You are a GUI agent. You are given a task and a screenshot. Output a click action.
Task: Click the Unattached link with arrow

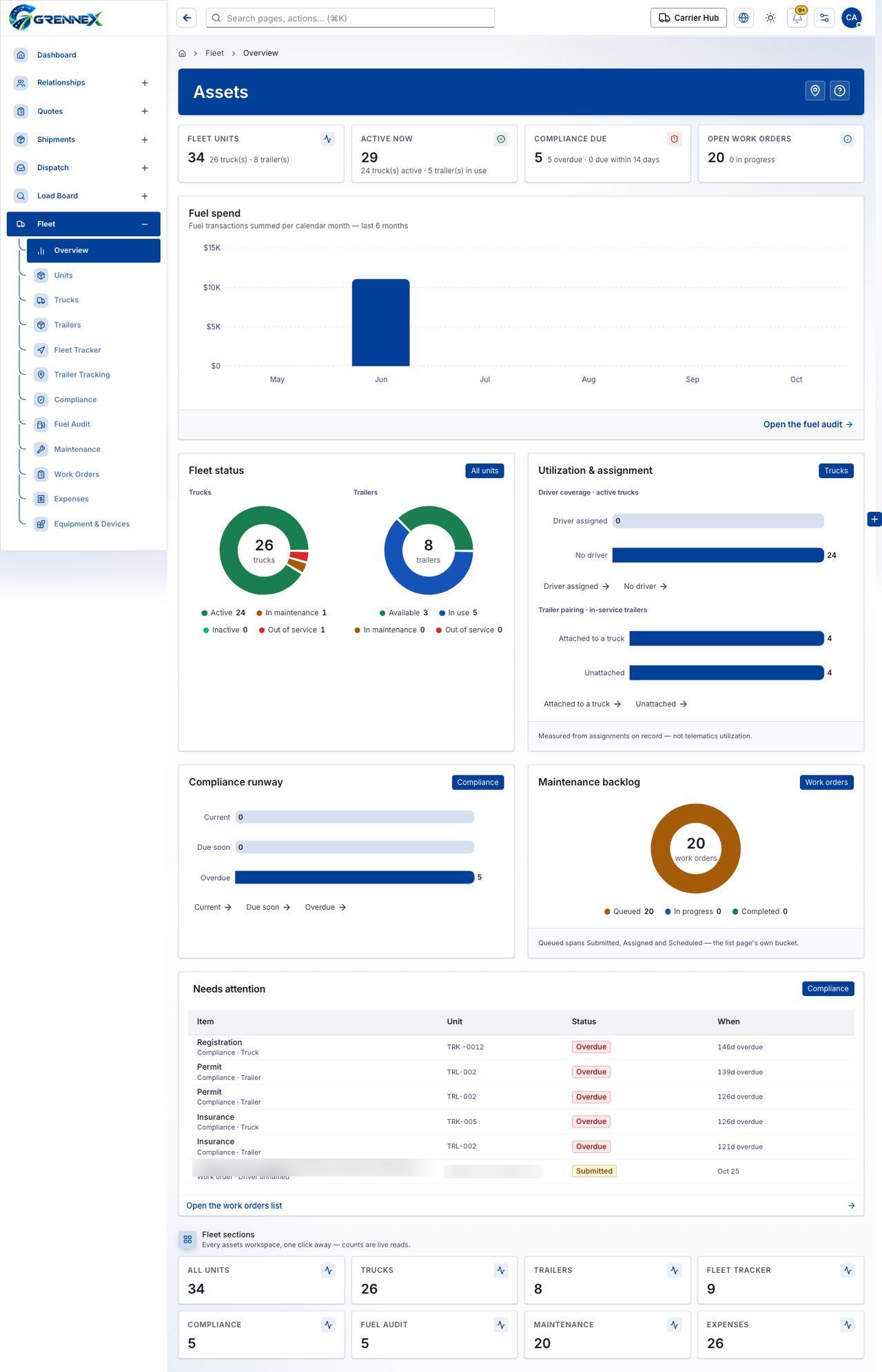661,704
